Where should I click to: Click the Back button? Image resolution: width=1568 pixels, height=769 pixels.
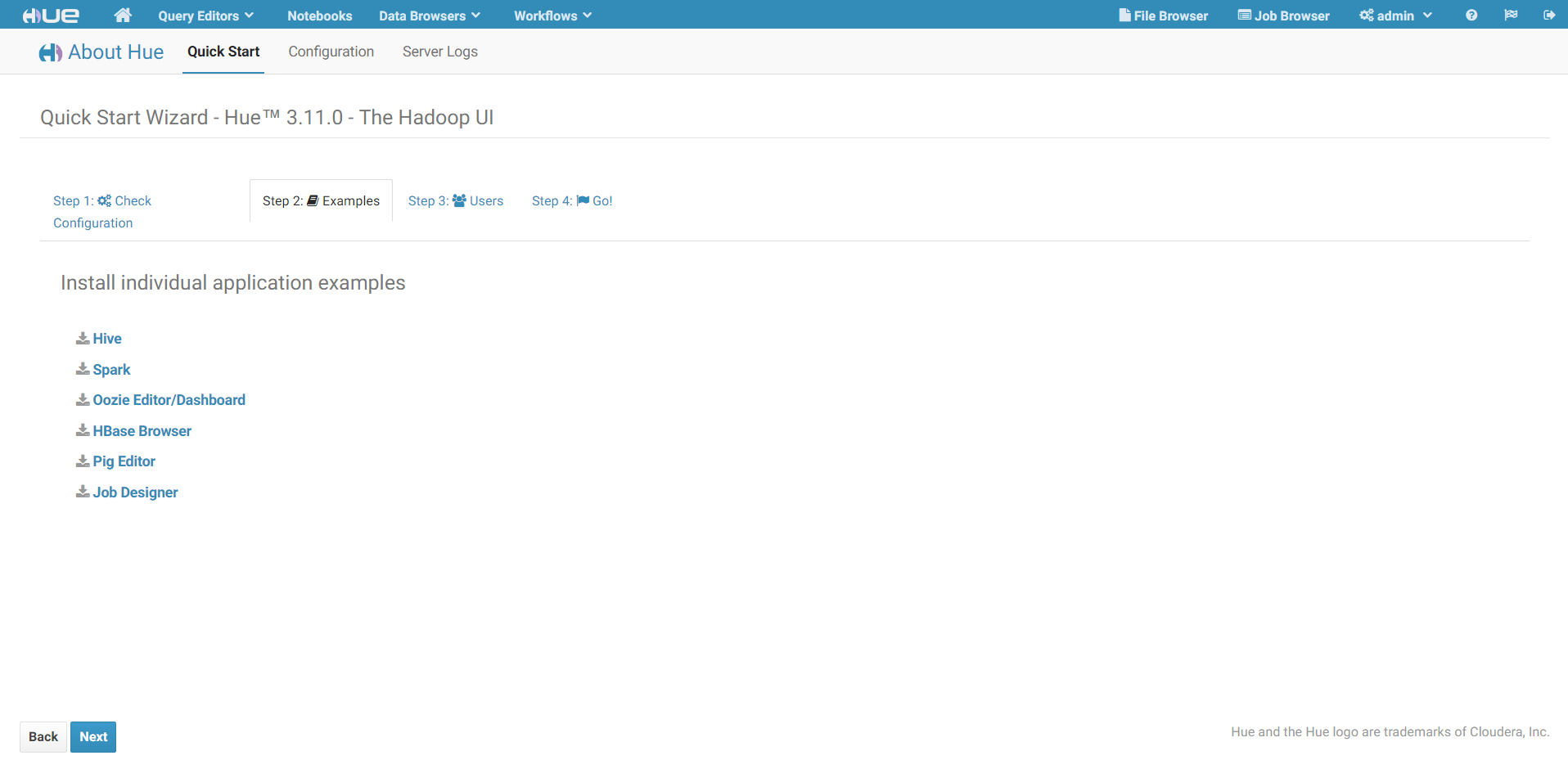click(x=43, y=737)
